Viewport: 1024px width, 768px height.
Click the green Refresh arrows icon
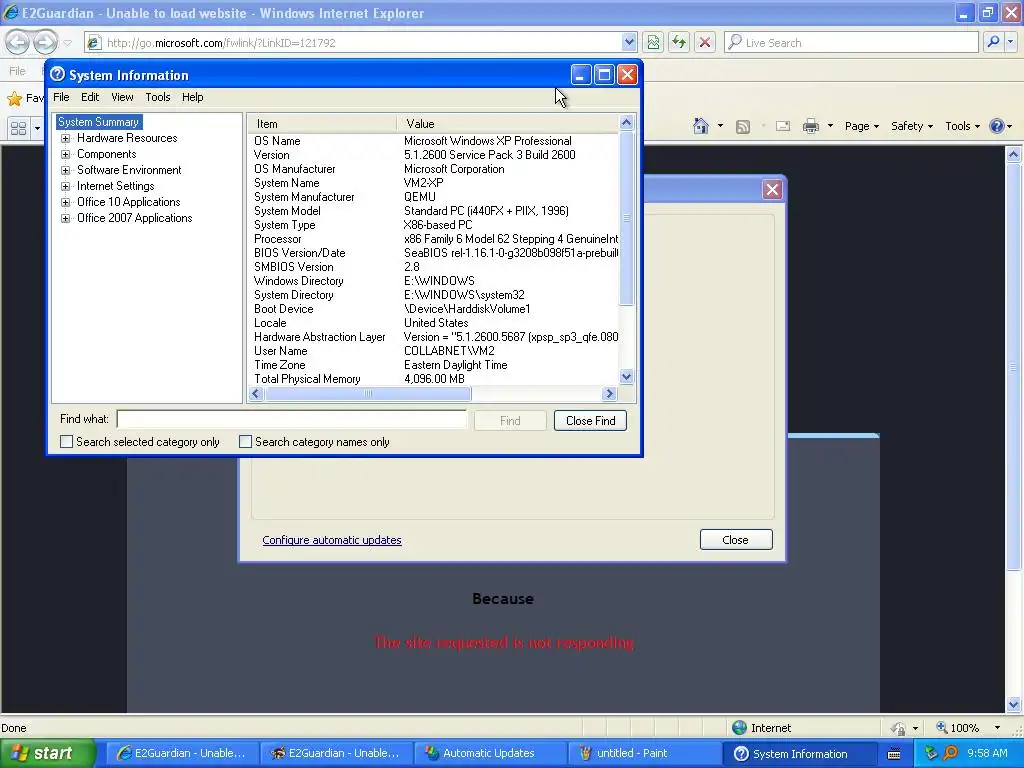point(679,42)
